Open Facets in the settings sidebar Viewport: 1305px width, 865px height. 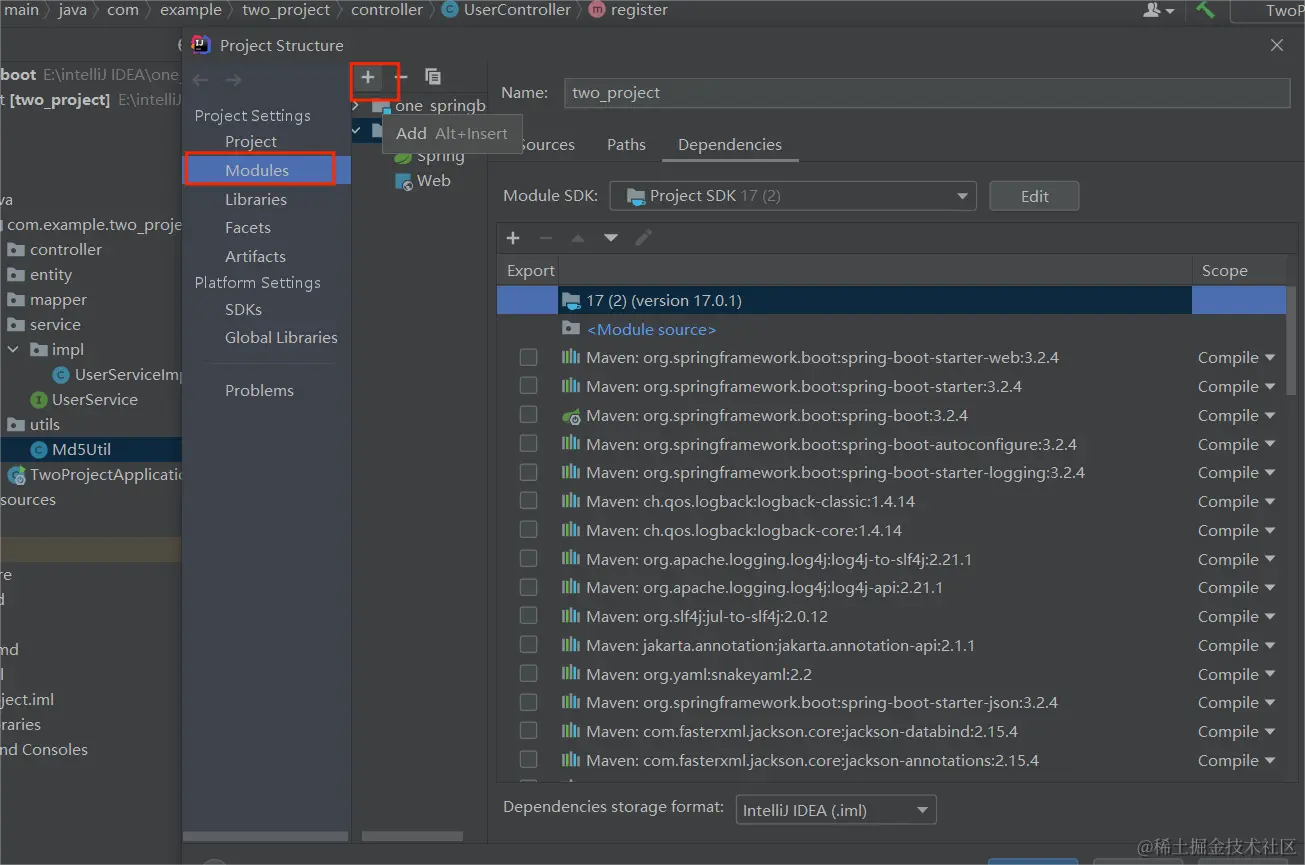(248, 228)
